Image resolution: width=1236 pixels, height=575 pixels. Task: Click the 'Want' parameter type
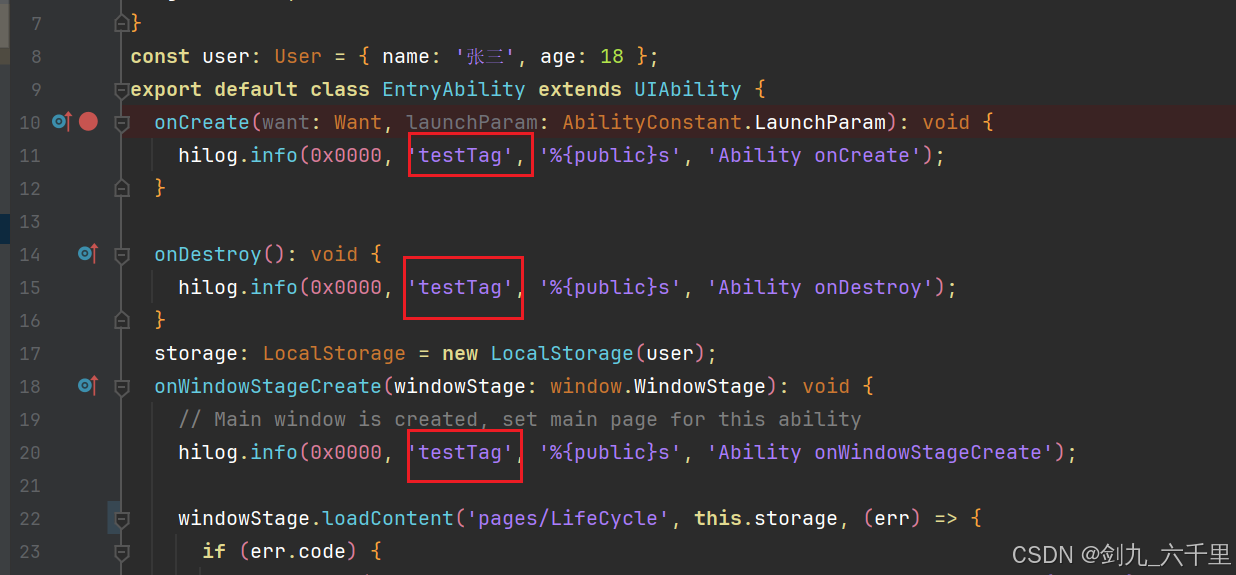pos(358,122)
